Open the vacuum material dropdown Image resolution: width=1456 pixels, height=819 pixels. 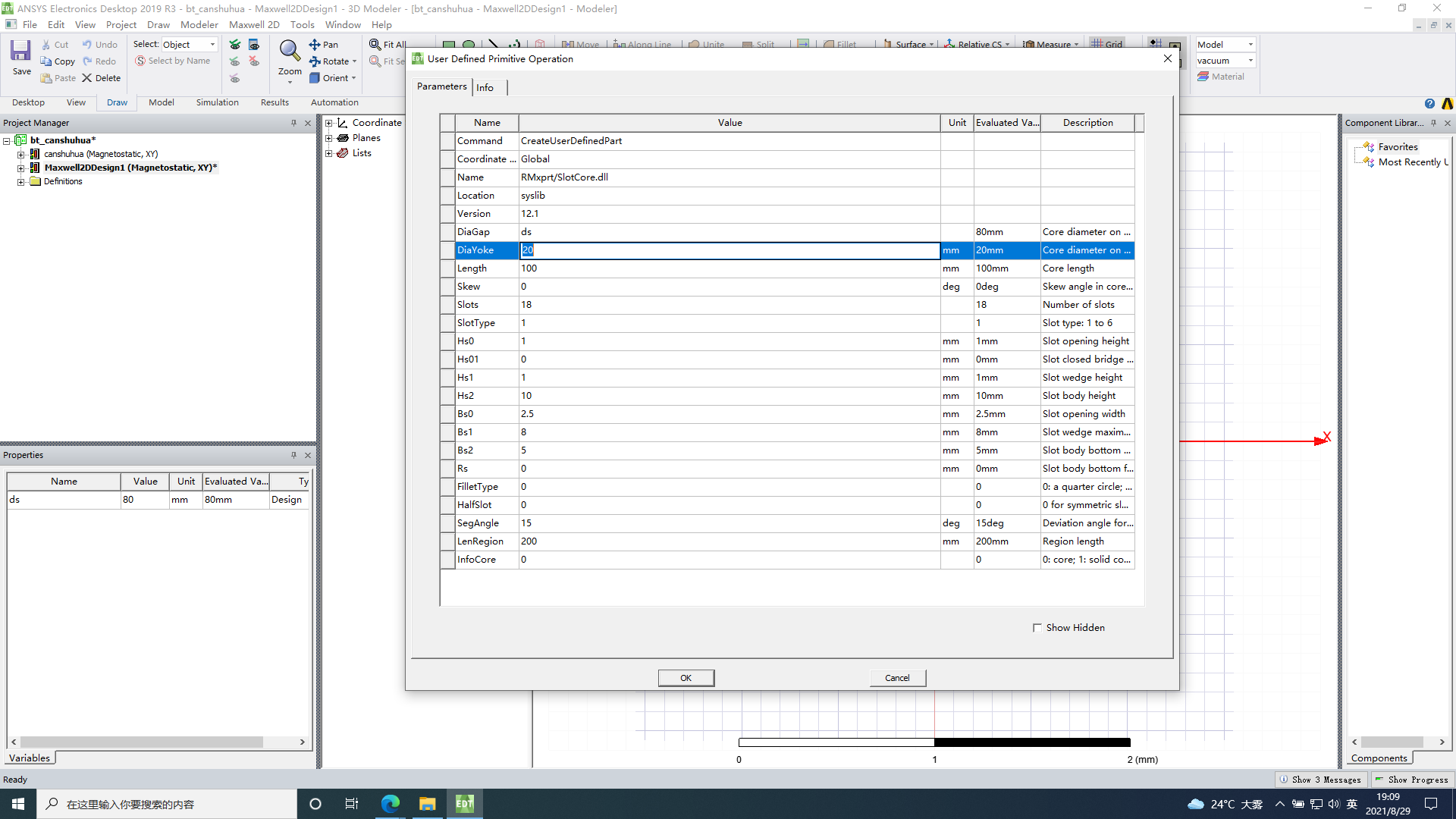[x=1250, y=61]
